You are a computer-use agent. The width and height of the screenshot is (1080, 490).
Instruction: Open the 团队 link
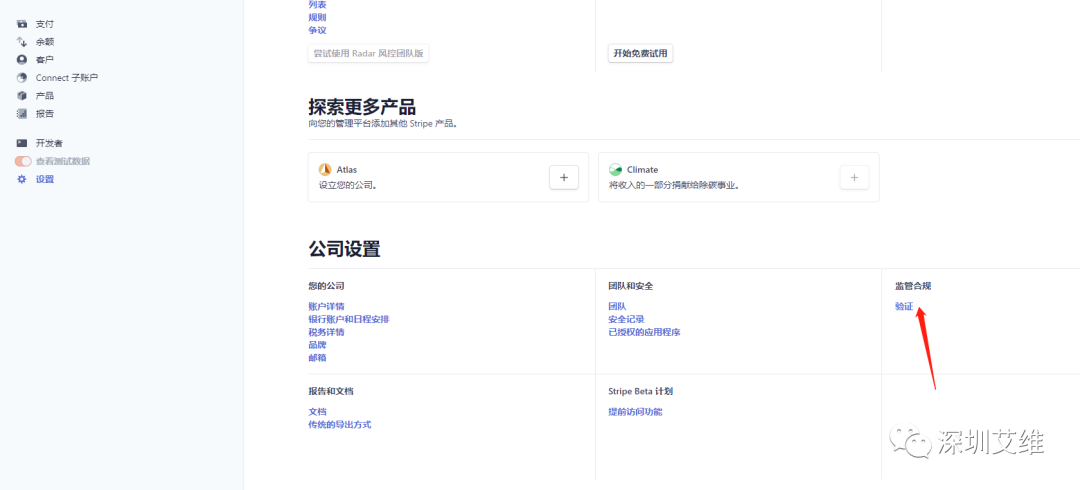click(617, 306)
